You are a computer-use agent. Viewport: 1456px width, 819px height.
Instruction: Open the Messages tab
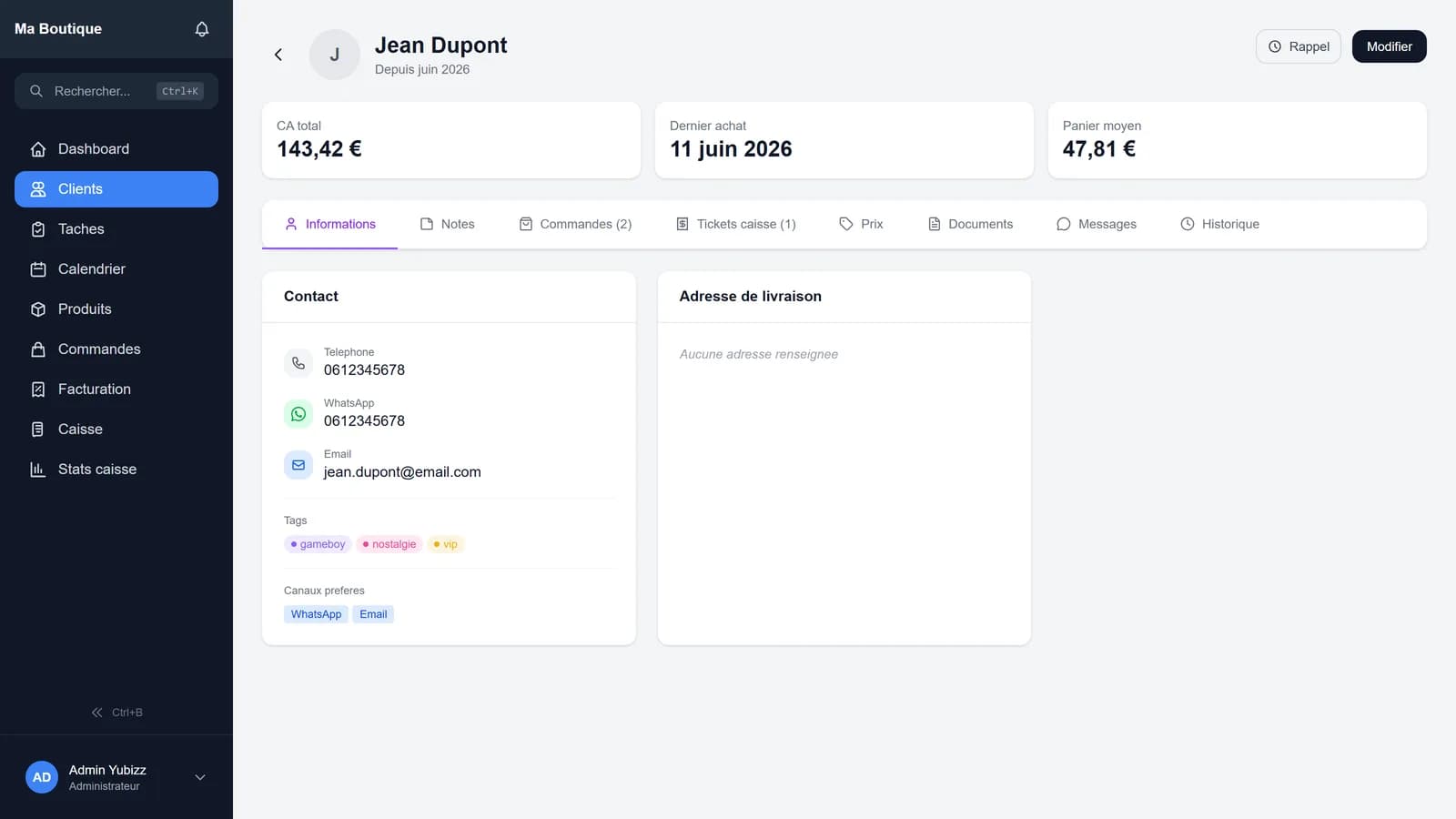click(1097, 224)
